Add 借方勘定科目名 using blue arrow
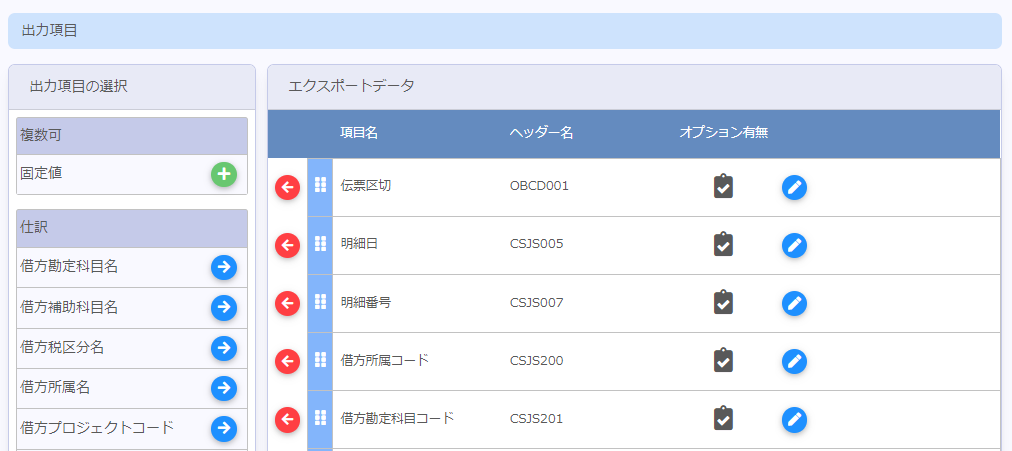The image size is (1012, 451). [224, 267]
